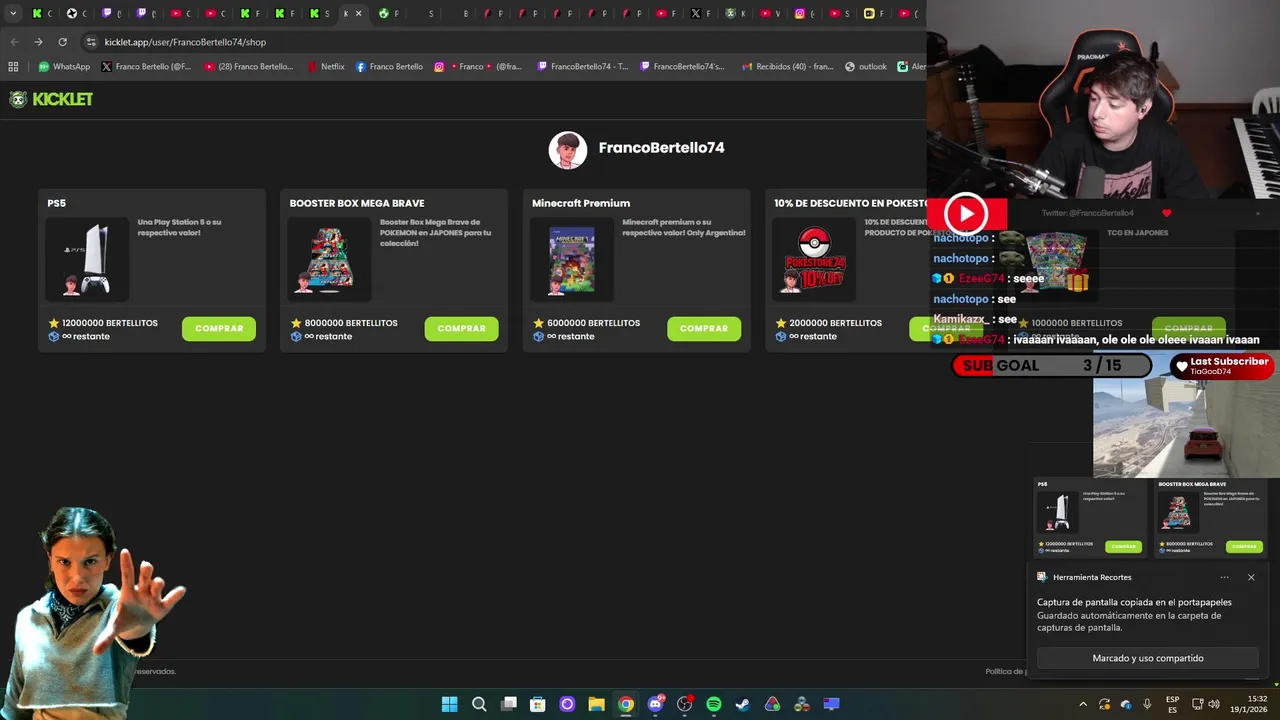The height and width of the screenshot is (720, 1280).
Task: Switch to the first Twitch tab
Action: 112,14
